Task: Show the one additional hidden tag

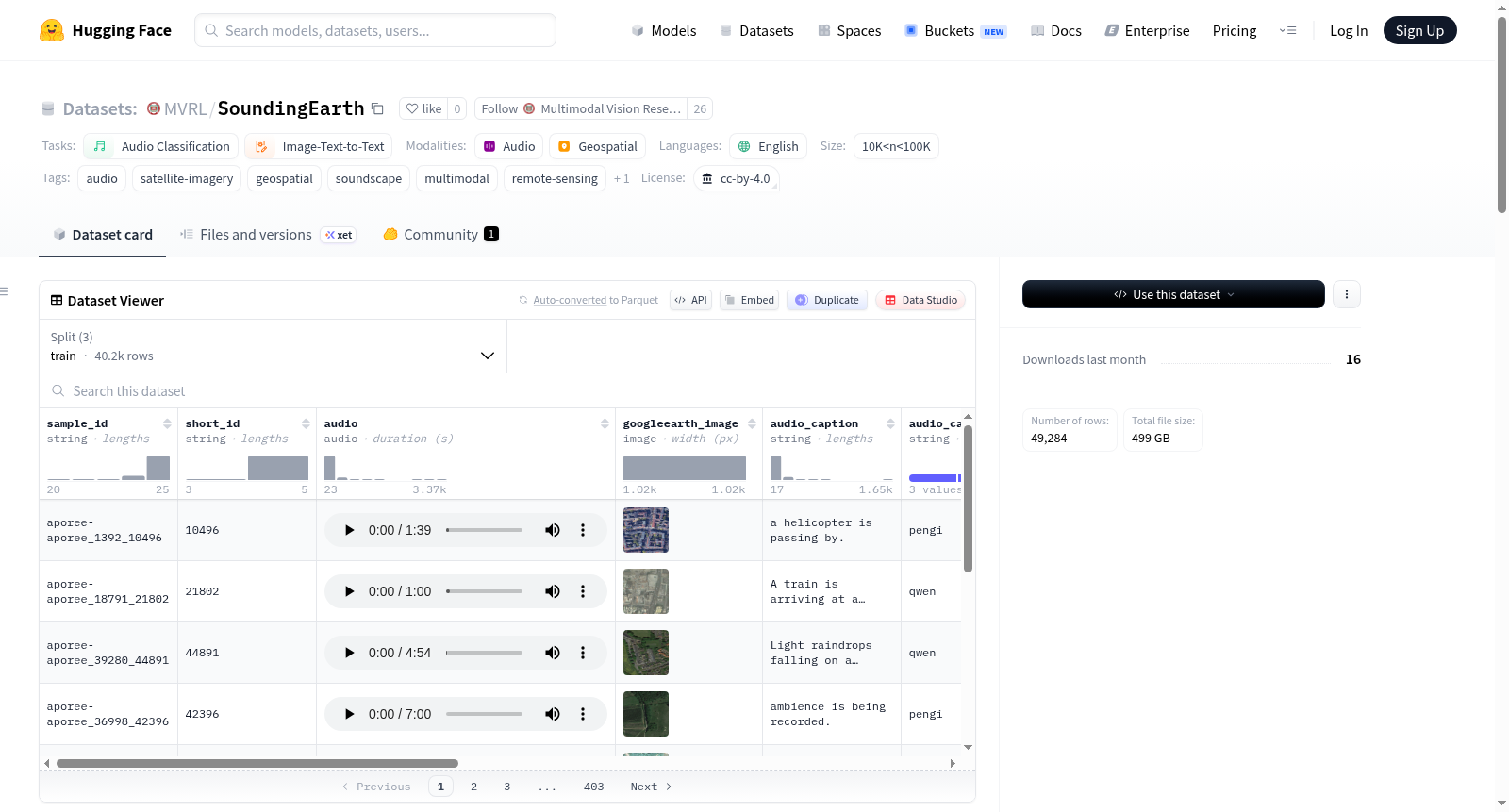Action: coord(622,179)
